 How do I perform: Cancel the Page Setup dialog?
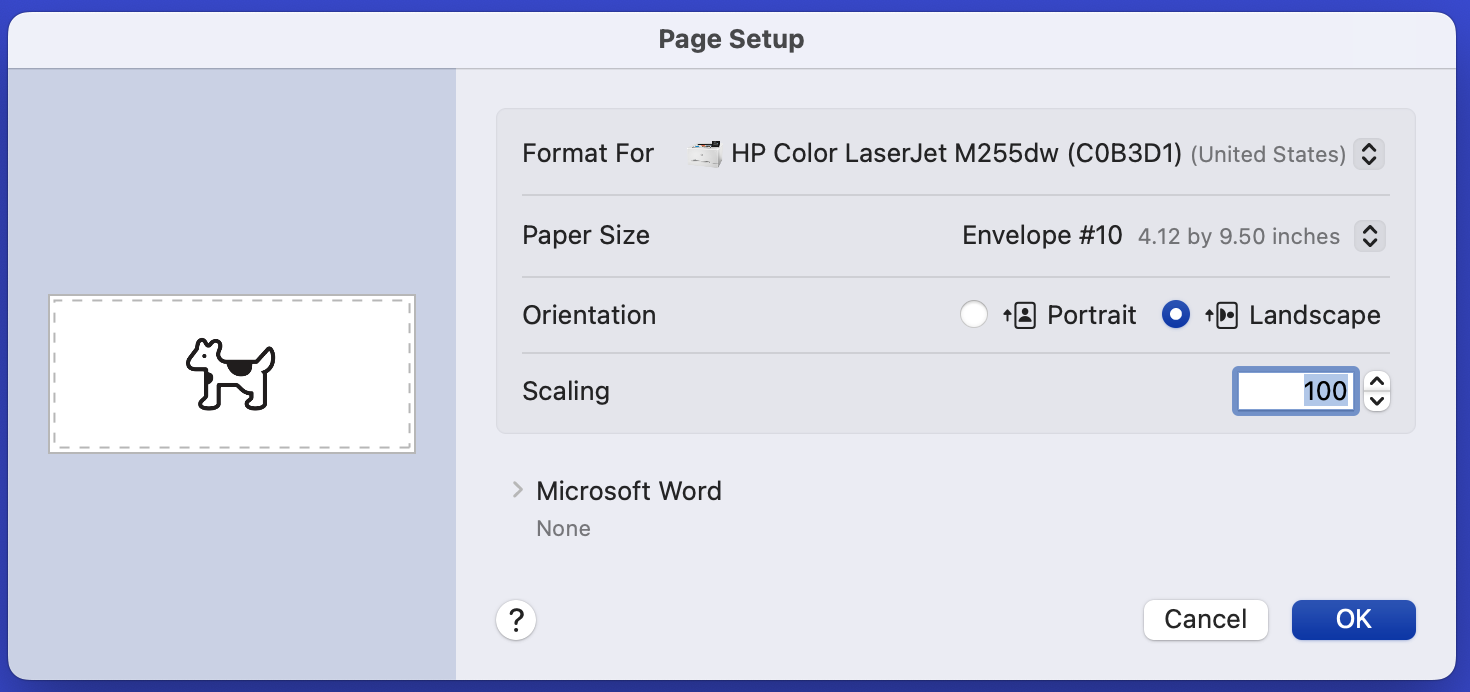[x=1205, y=619]
